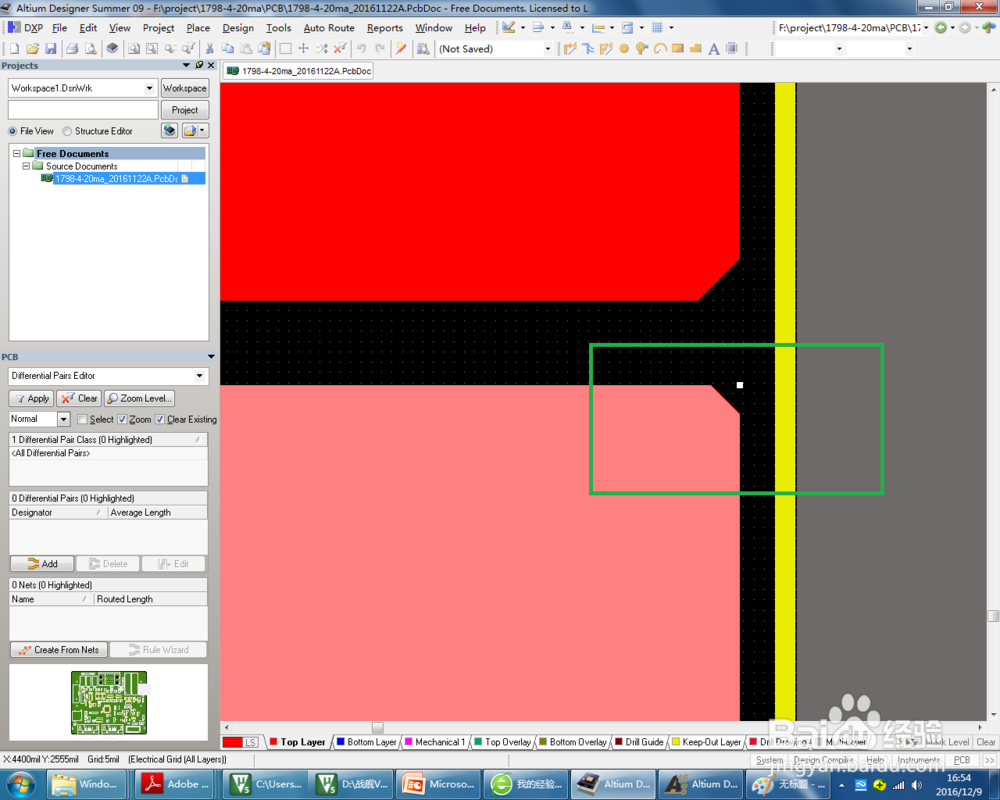This screenshot has height=800, width=1000.
Task: Click the Redo arrow icon
Action: tap(380, 48)
